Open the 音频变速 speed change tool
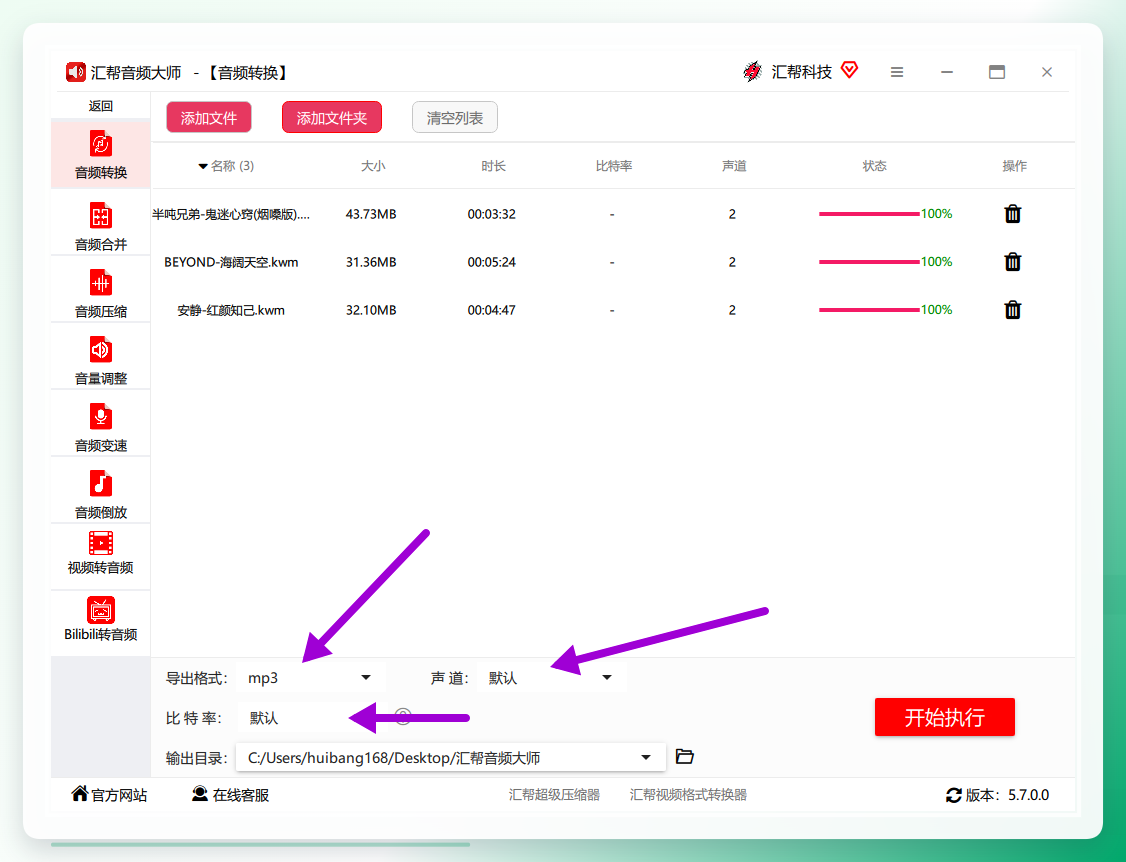 coord(101,427)
